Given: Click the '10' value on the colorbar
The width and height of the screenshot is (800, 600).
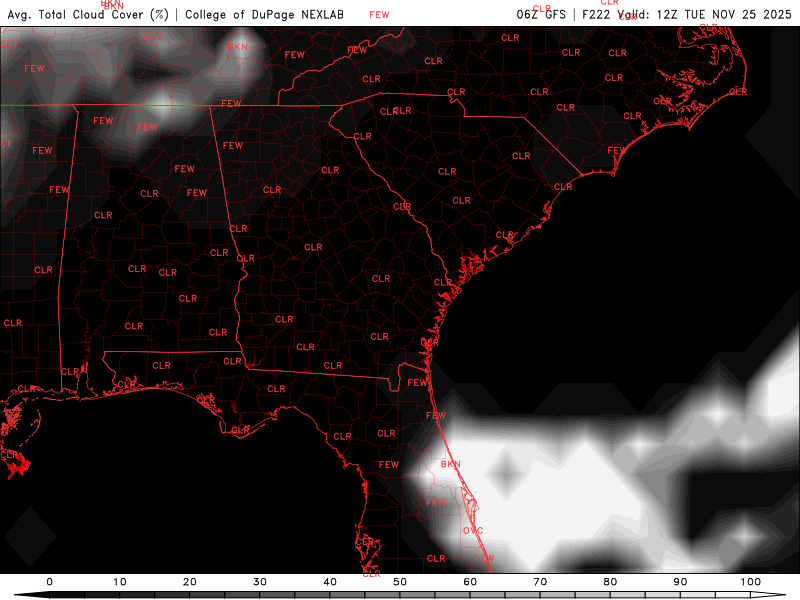Looking at the screenshot, I should (x=120, y=582).
